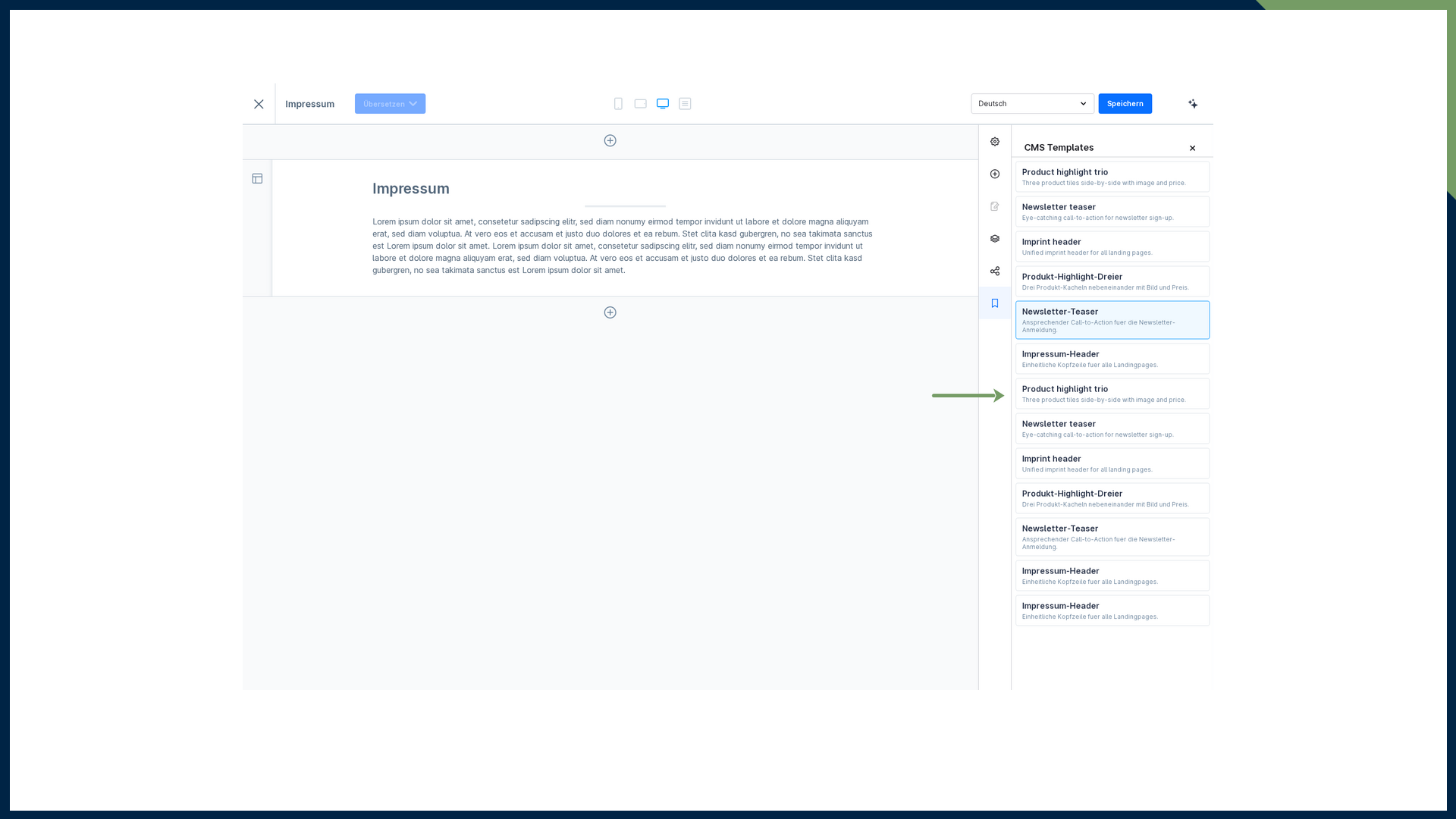
Task: Switch to mobile preview view
Action: (618, 104)
